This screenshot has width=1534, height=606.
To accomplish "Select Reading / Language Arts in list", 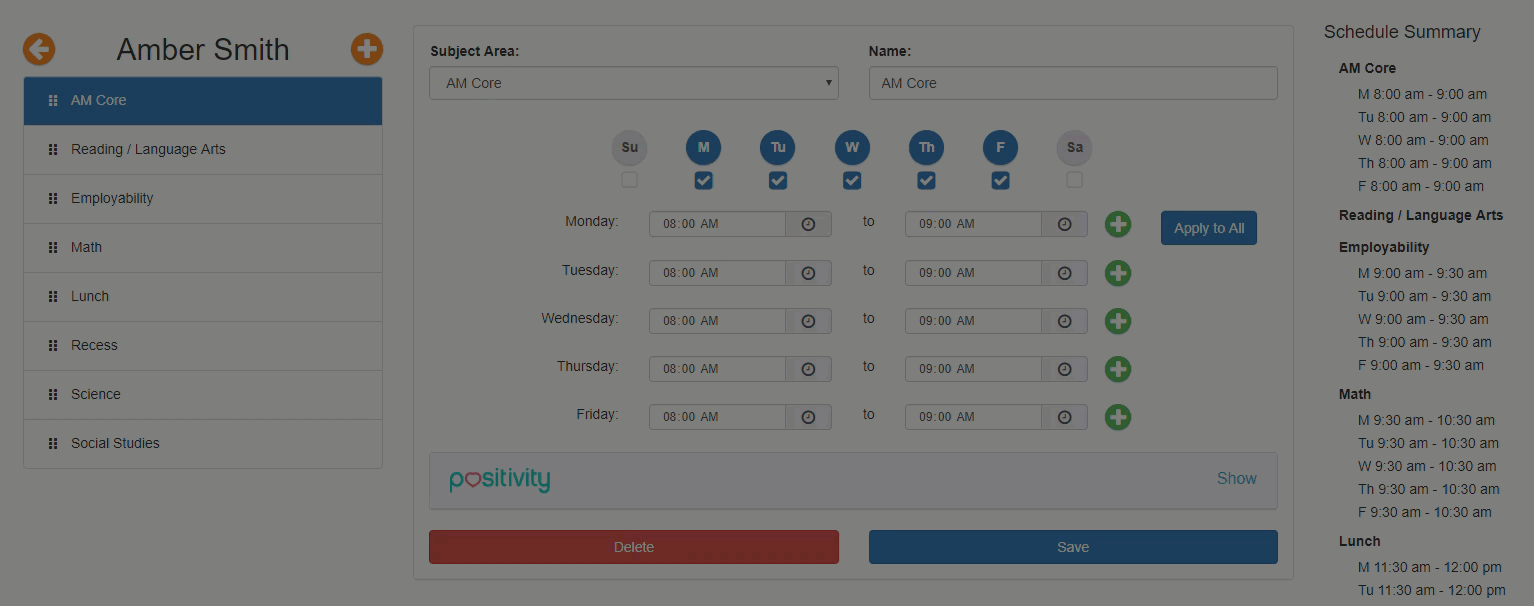I will click(203, 150).
